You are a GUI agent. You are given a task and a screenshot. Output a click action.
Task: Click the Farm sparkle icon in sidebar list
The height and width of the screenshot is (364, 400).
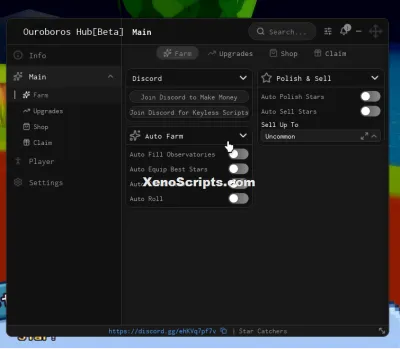[26, 95]
